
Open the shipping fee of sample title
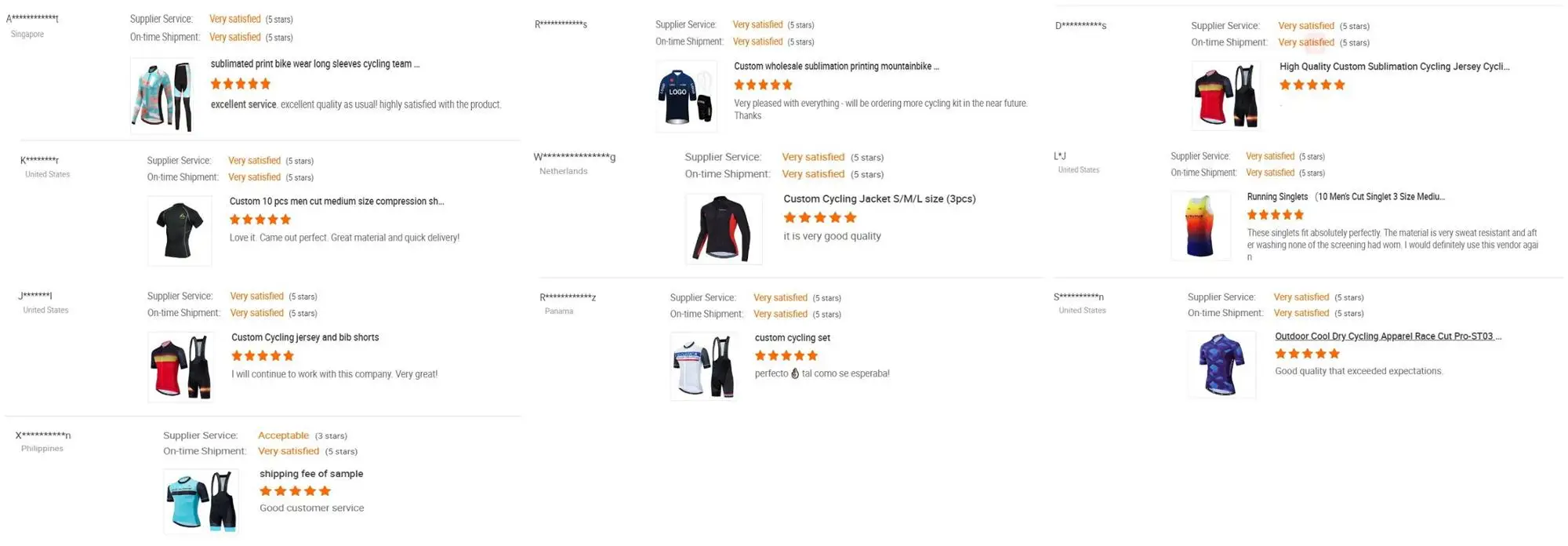pos(311,474)
